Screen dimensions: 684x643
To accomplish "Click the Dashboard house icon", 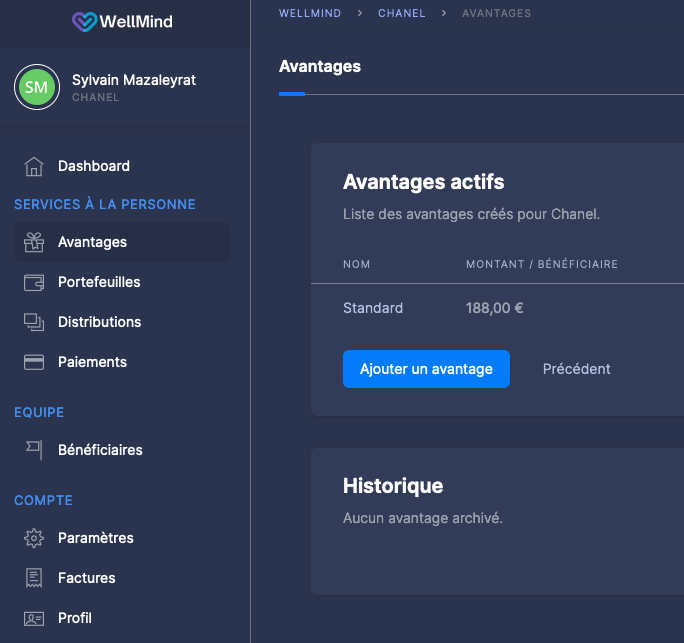I will tap(34, 166).
